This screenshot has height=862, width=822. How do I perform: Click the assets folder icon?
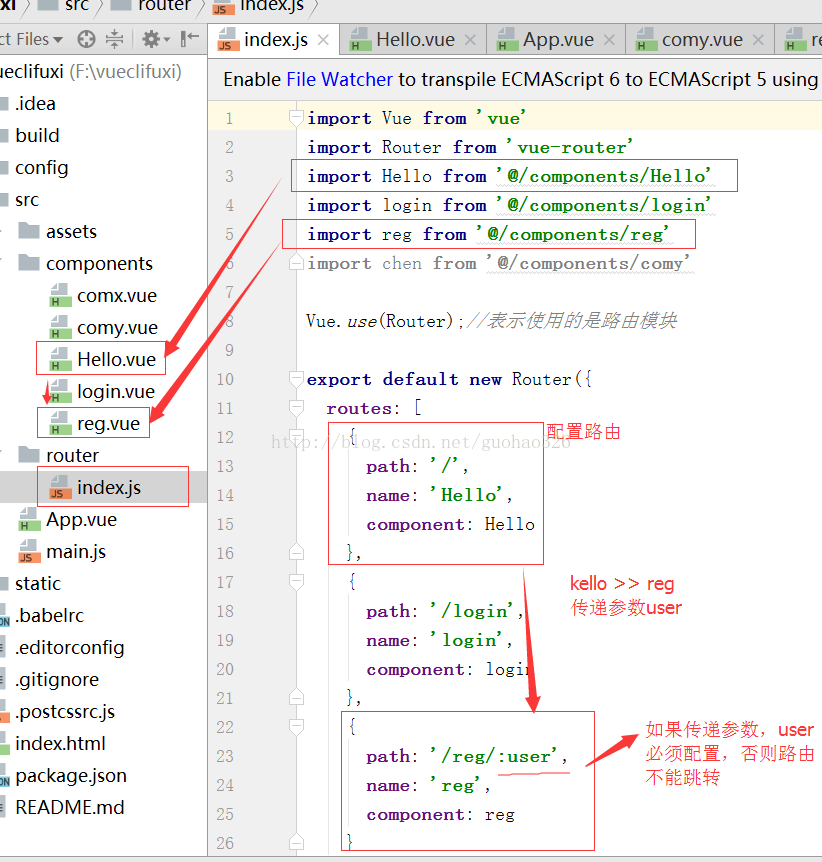pyautogui.click(x=29, y=231)
